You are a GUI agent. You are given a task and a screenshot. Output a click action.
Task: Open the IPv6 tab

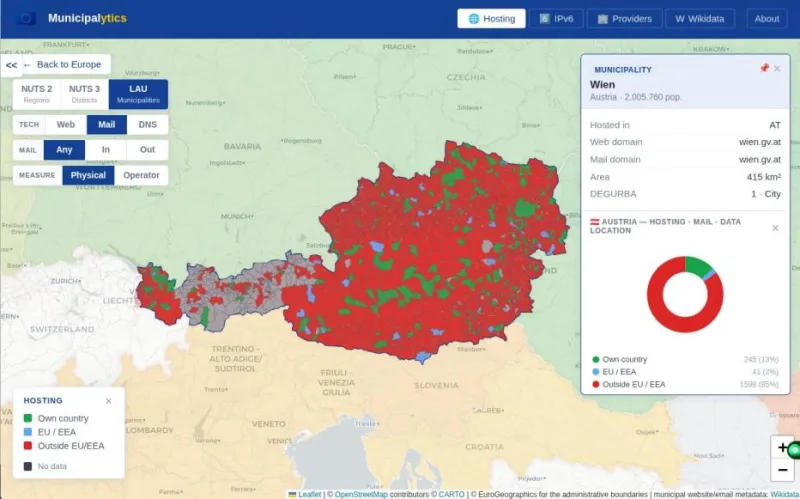[556, 18]
